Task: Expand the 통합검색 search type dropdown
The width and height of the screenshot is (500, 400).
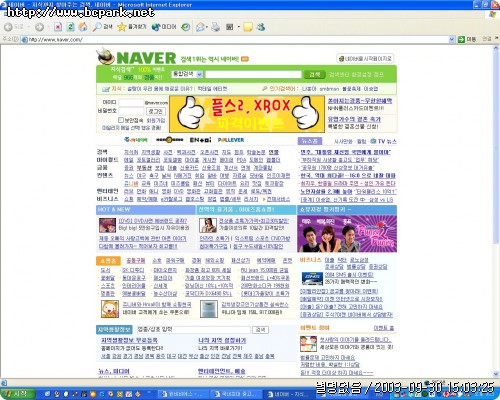Action: point(199,74)
